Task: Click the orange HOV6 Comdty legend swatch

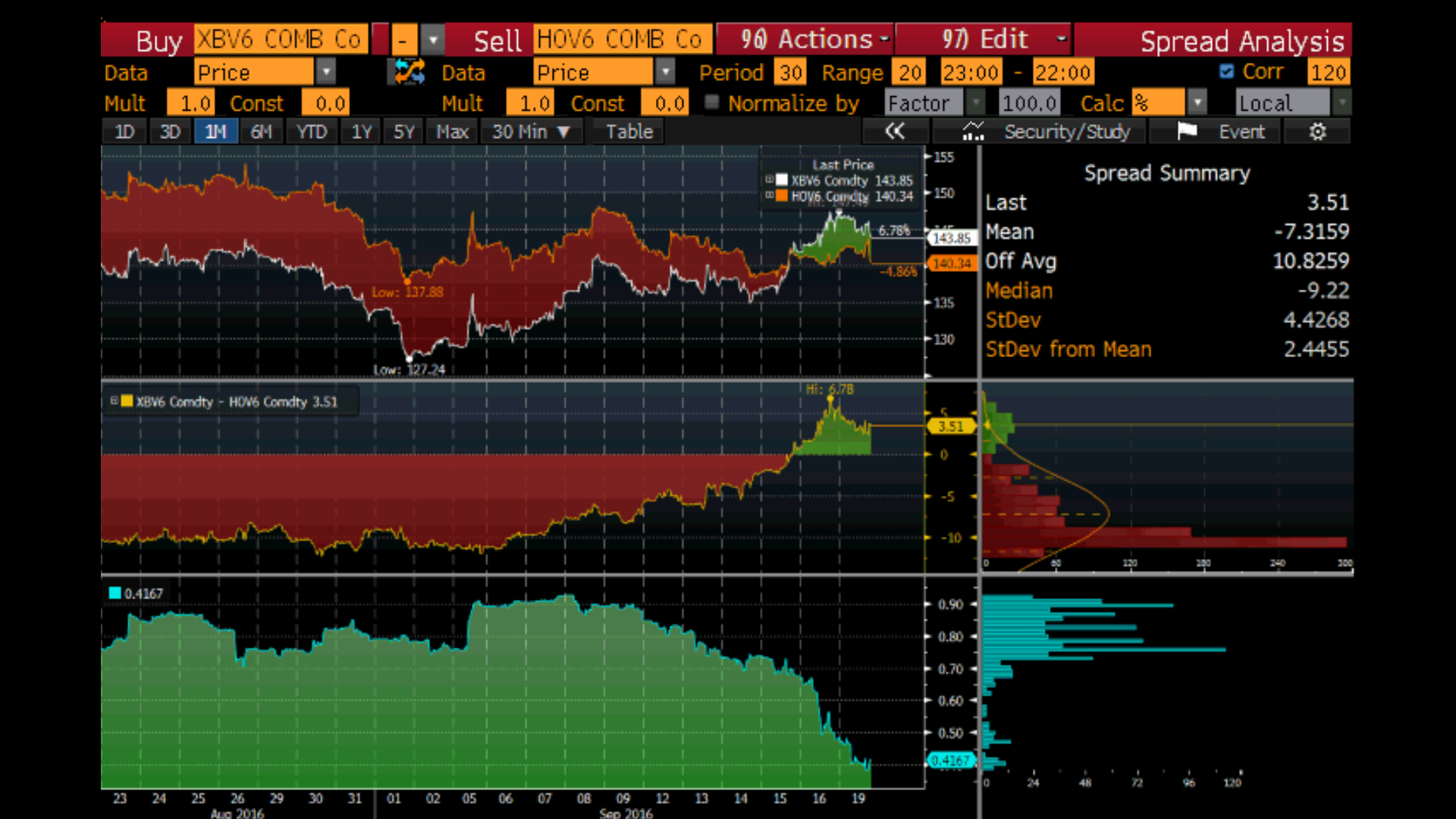Action: coord(782,196)
